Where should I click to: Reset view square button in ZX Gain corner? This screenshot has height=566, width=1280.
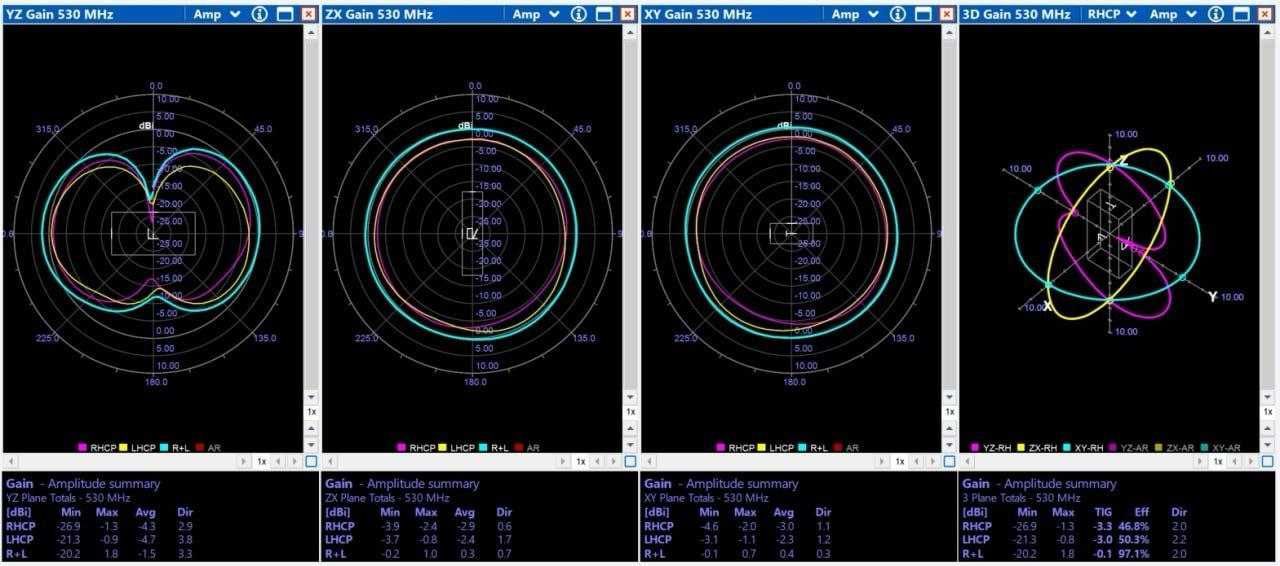pos(630,462)
